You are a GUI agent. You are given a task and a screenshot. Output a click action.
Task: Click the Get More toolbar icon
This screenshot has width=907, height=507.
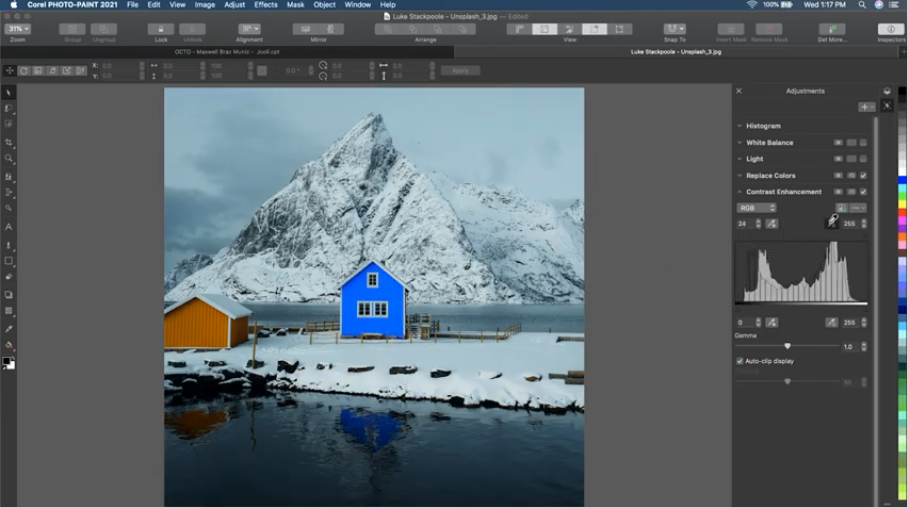832,30
